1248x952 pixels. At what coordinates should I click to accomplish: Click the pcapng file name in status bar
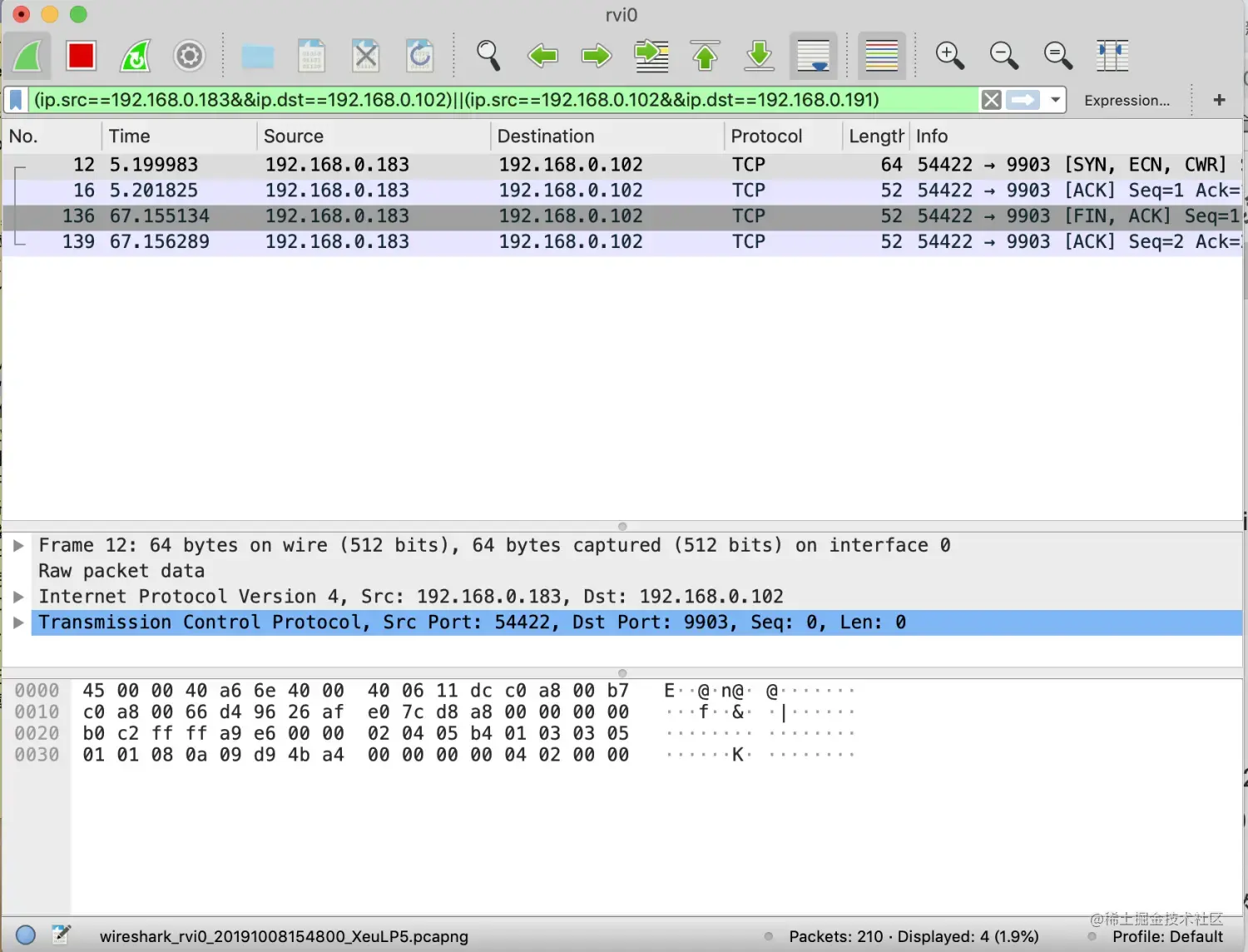click(284, 937)
